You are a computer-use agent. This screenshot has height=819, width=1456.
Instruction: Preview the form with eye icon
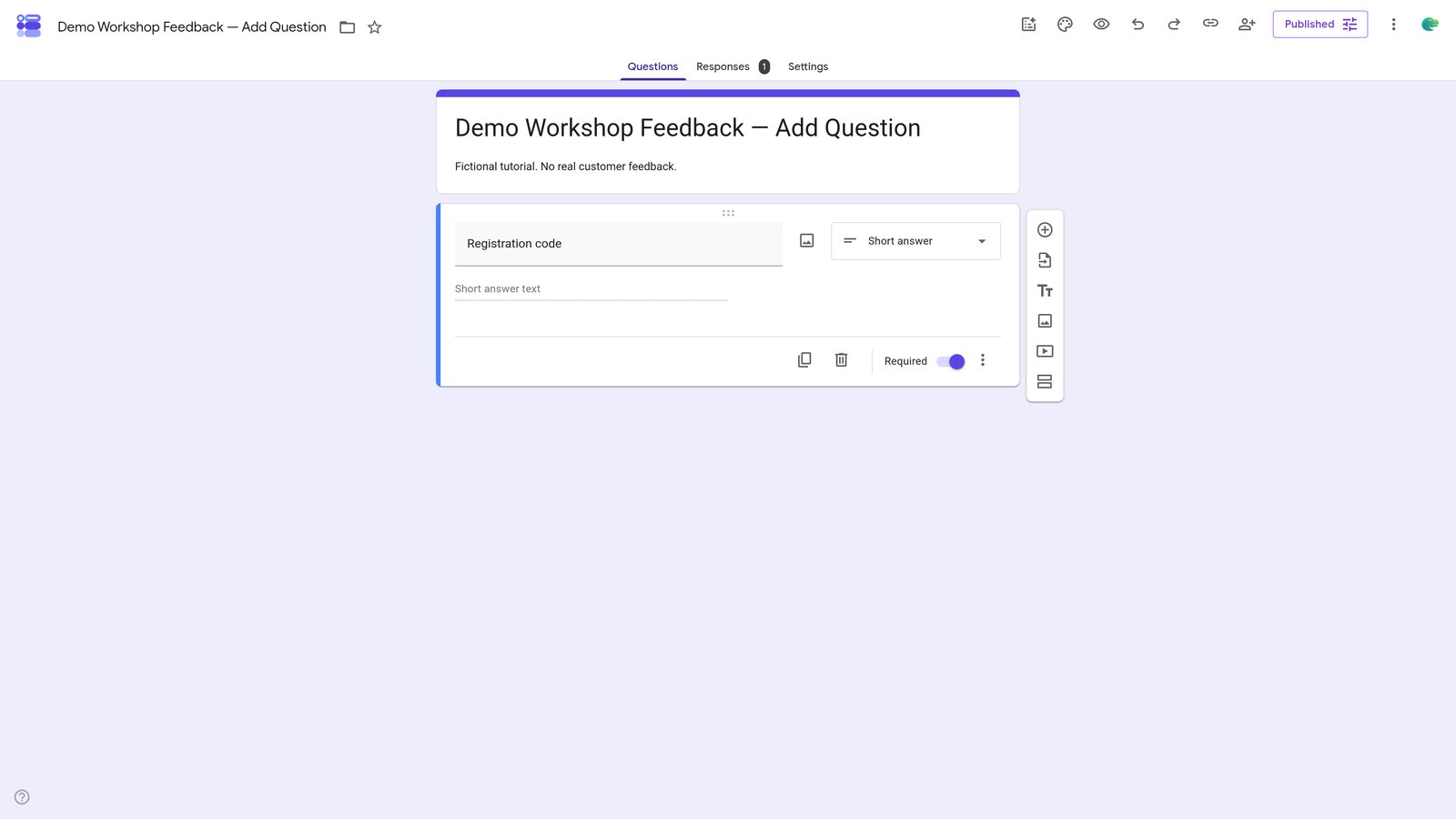pos(1101,25)
